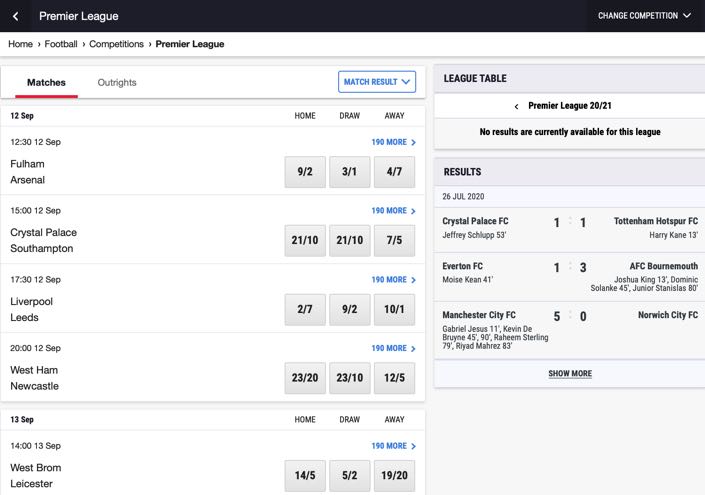
Task: Open 190 More for Liverpool v Leeds
Action: pos(393,280)
